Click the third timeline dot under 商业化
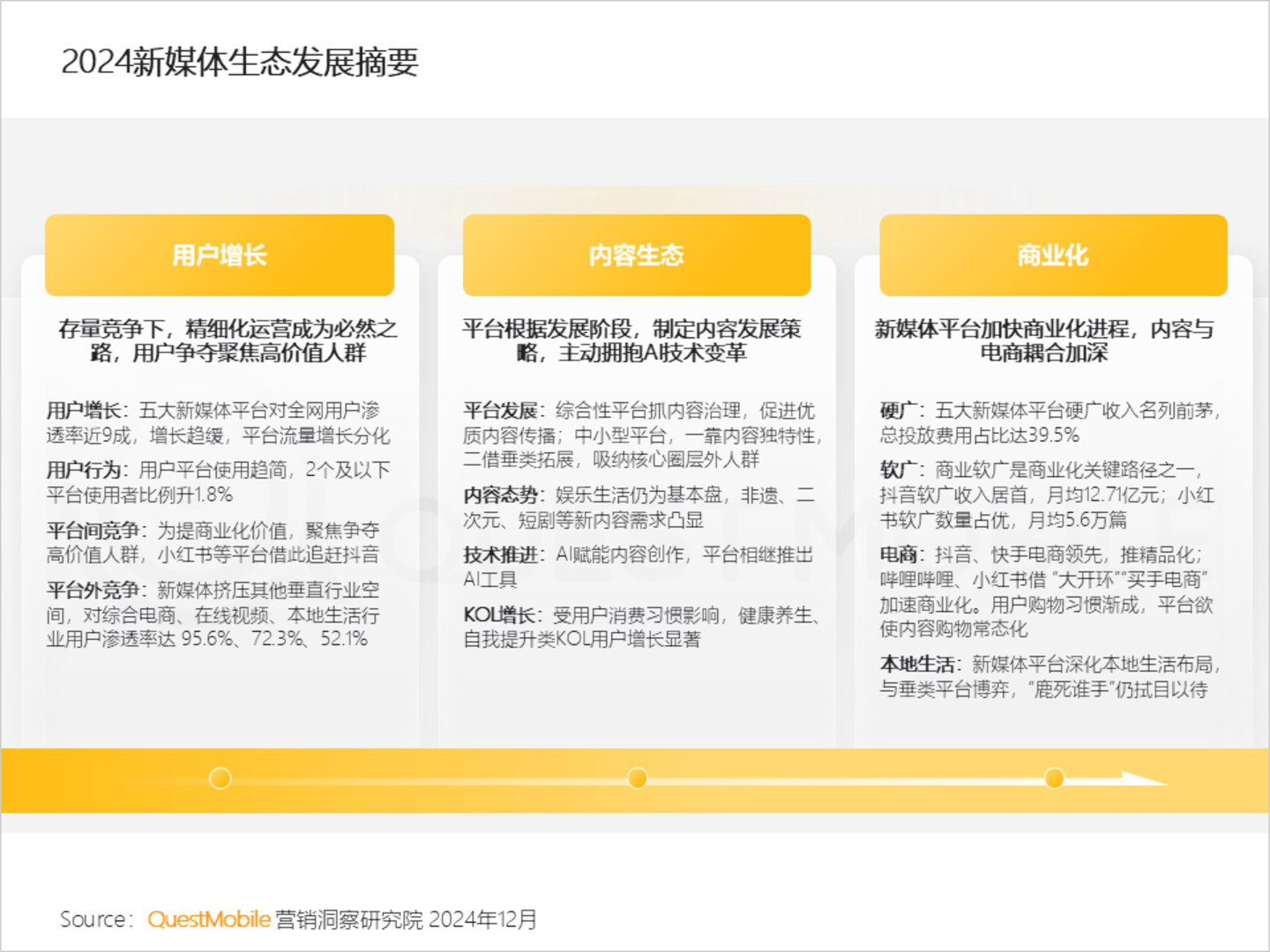The height and width of the screenshot is (952, 1270). point(1053,778)
